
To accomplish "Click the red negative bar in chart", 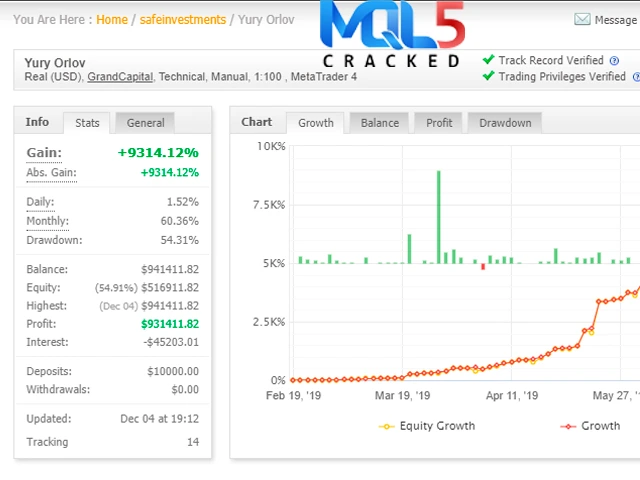I will [x=483, y=267].
